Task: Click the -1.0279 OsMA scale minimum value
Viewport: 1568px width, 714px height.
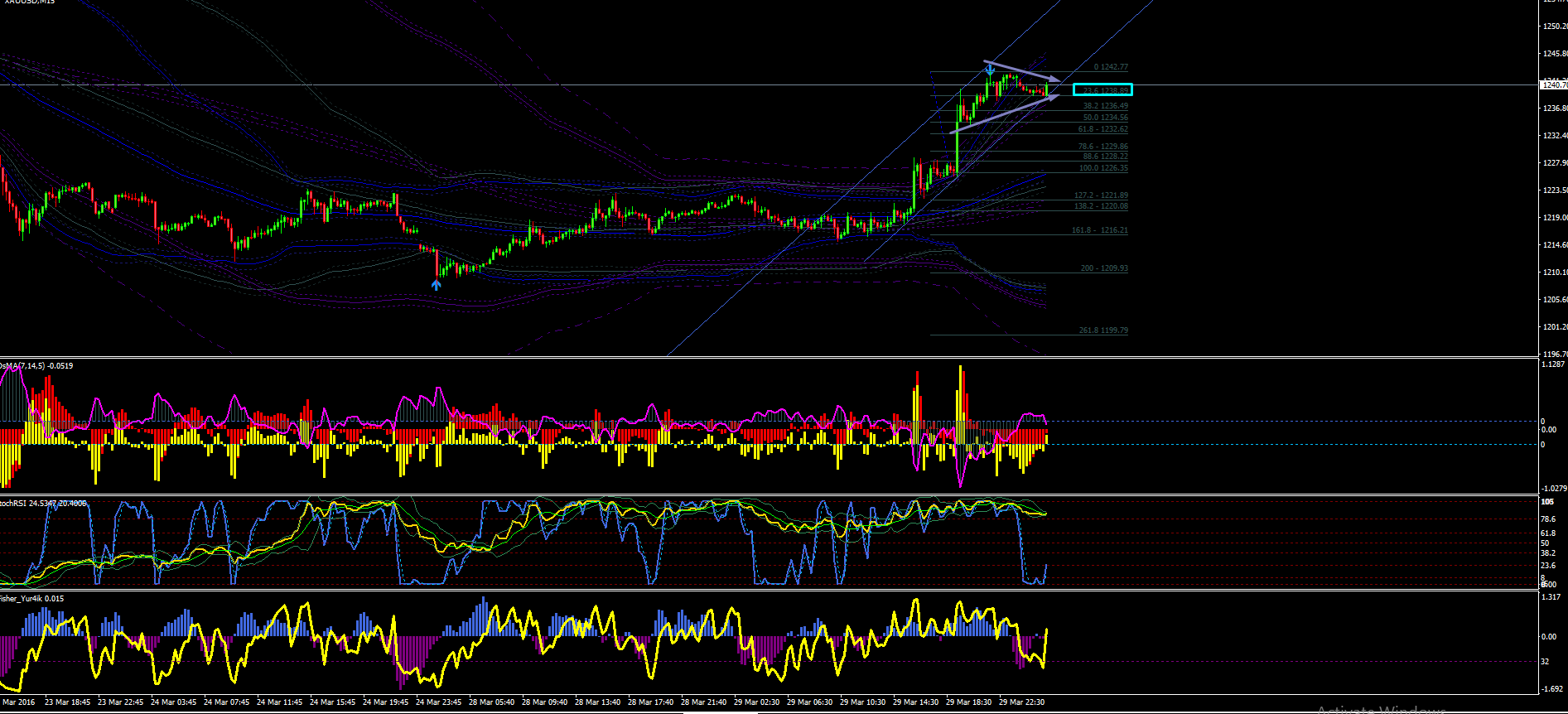Action: [1553, 489]
